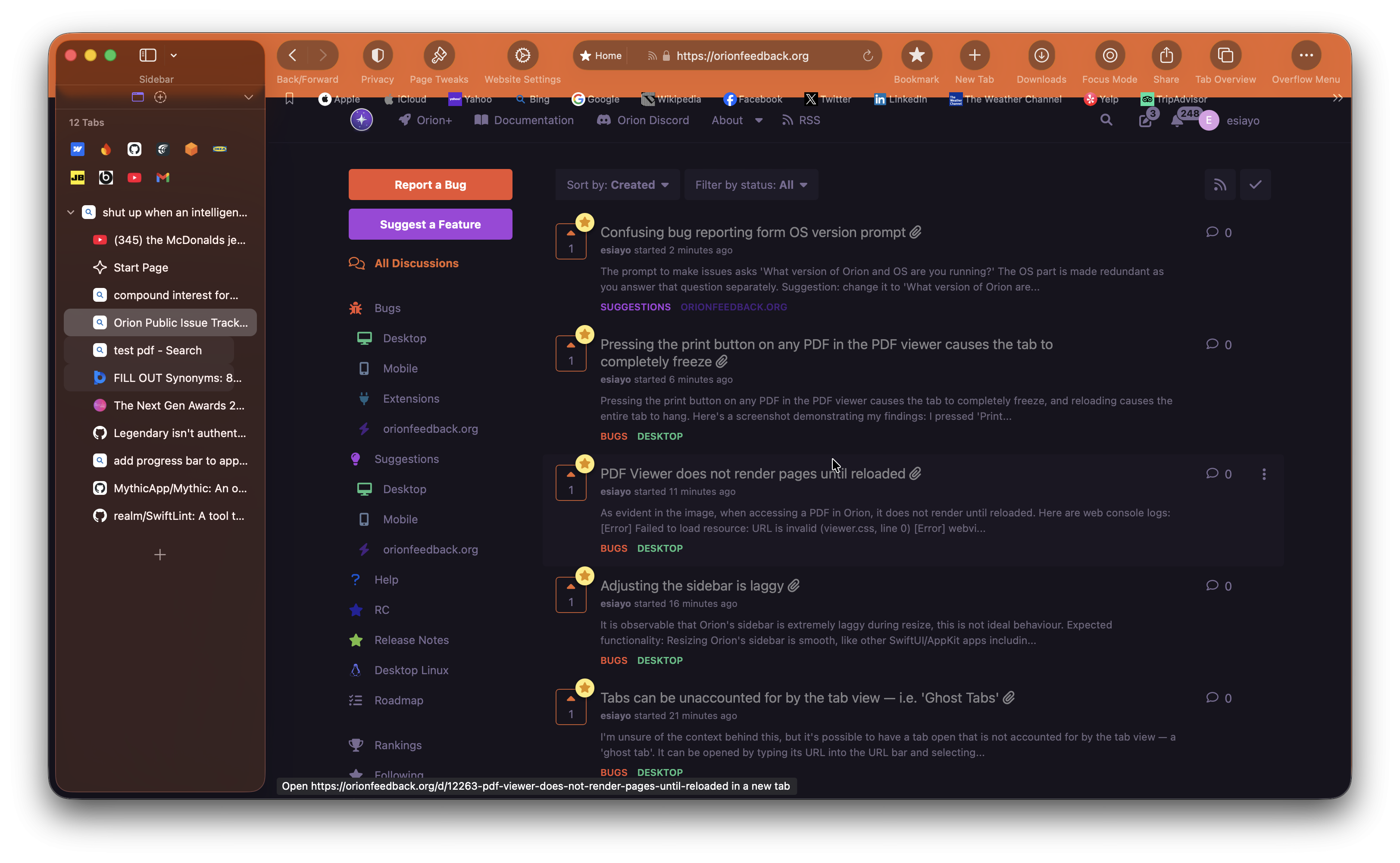Screen dimensions: 1400x863
Task: Click the 'Report a Bug' button
Action: (430, 184)
